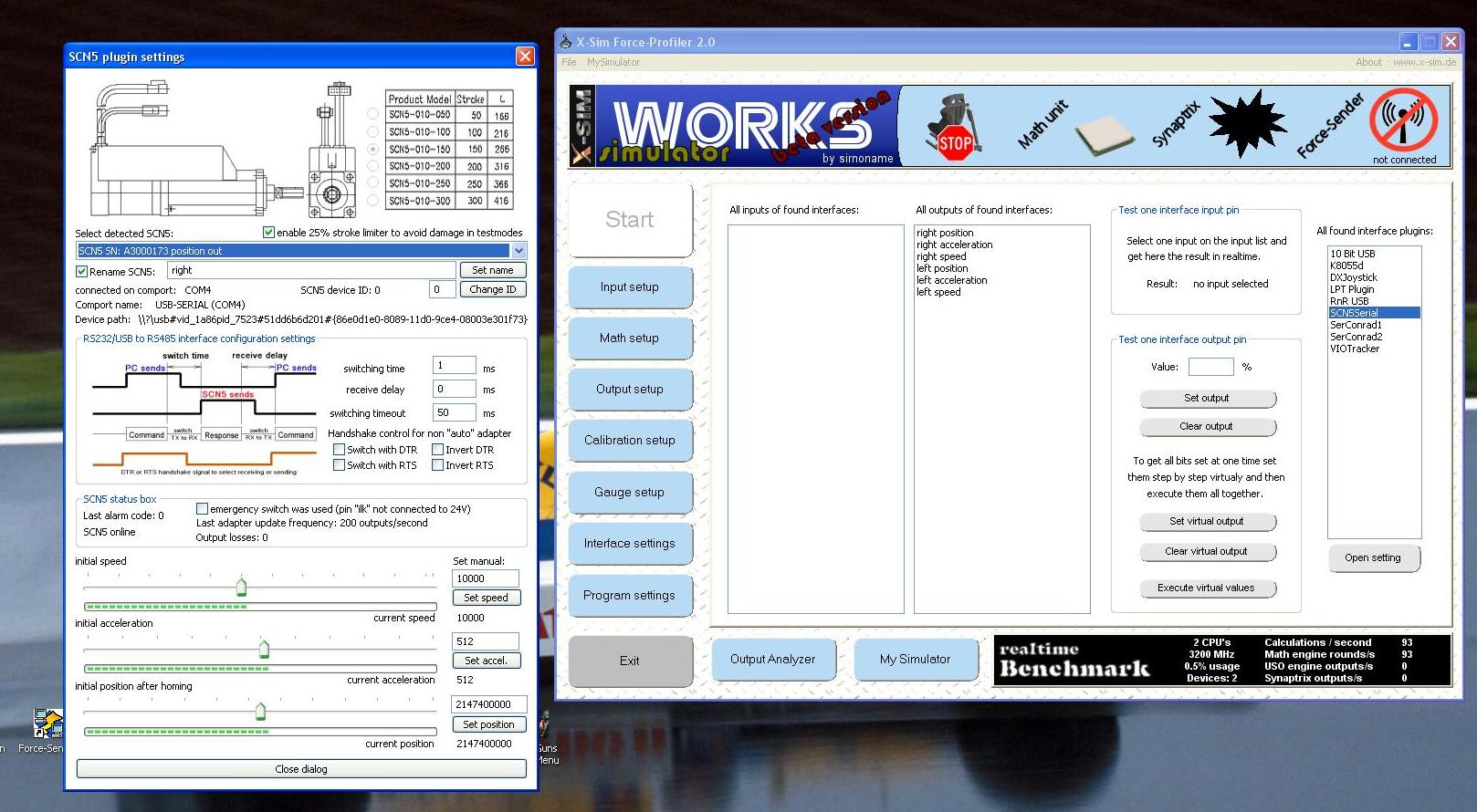Click the Exit button
The image size is (1477, 812).
(630, 661)
